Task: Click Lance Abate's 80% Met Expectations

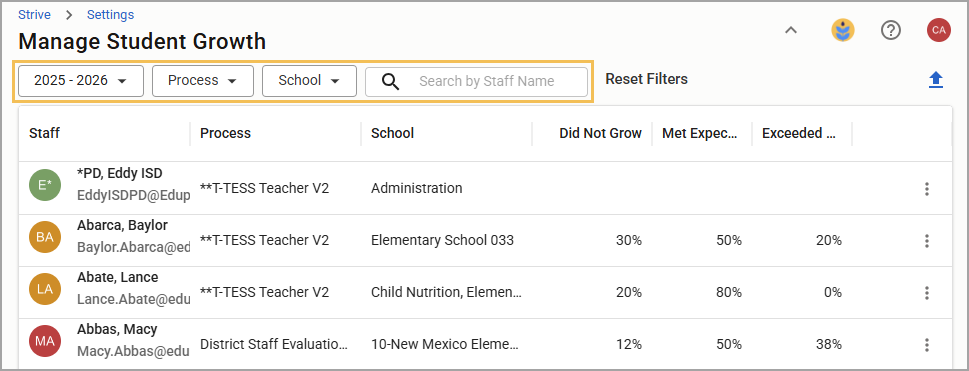Action: (x=729, y=292)
